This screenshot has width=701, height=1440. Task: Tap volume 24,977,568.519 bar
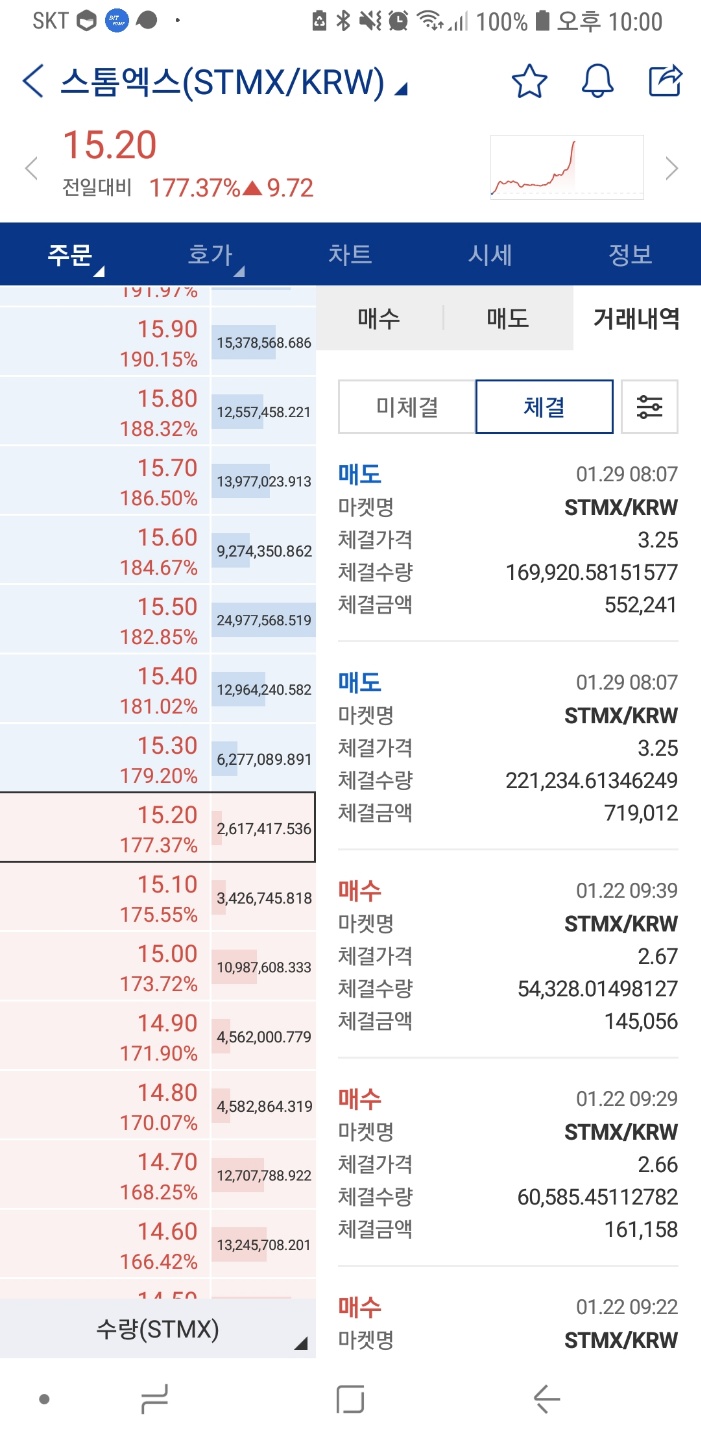(264, 620)
